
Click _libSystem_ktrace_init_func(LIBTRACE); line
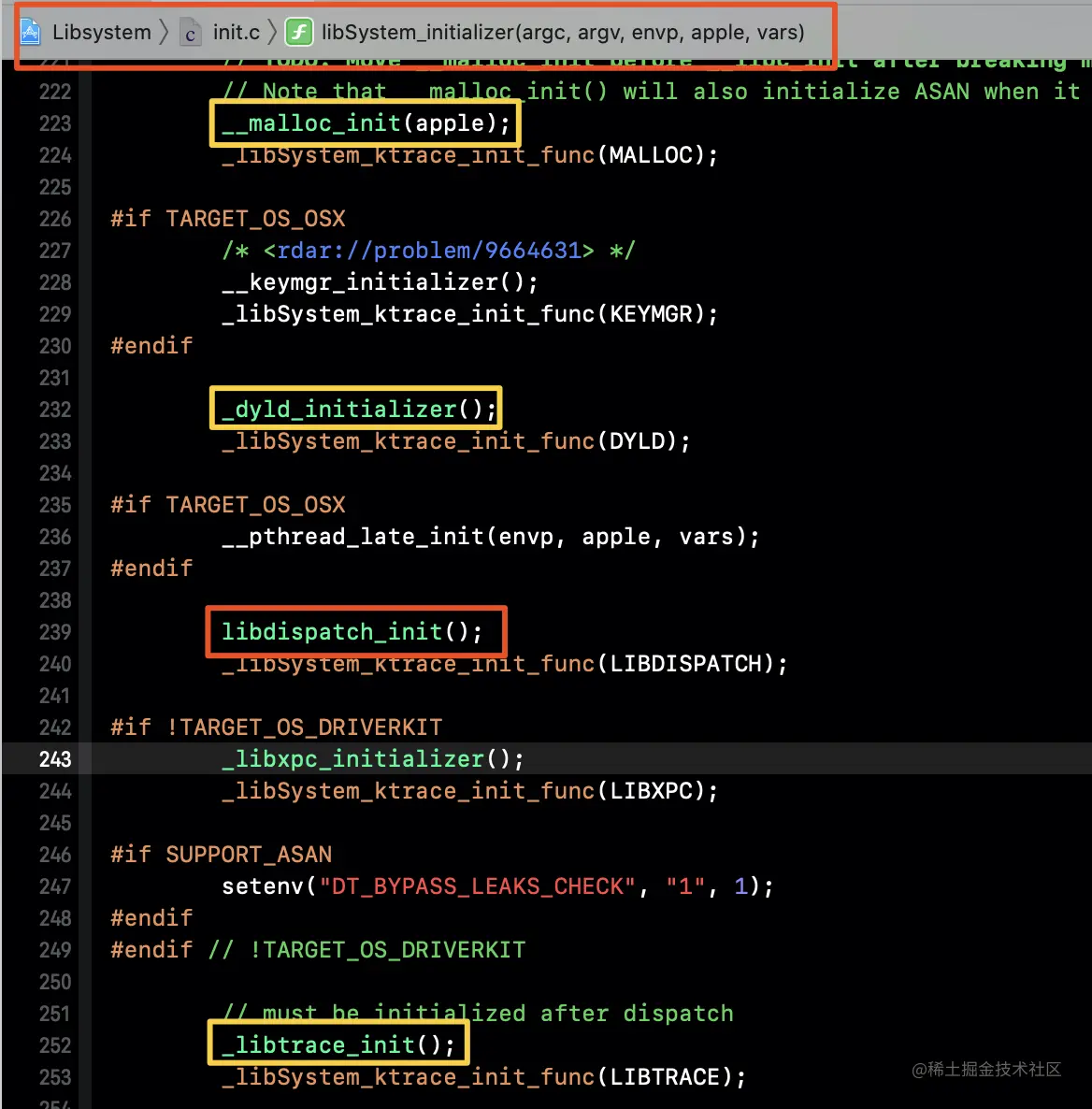[483, 1077]
